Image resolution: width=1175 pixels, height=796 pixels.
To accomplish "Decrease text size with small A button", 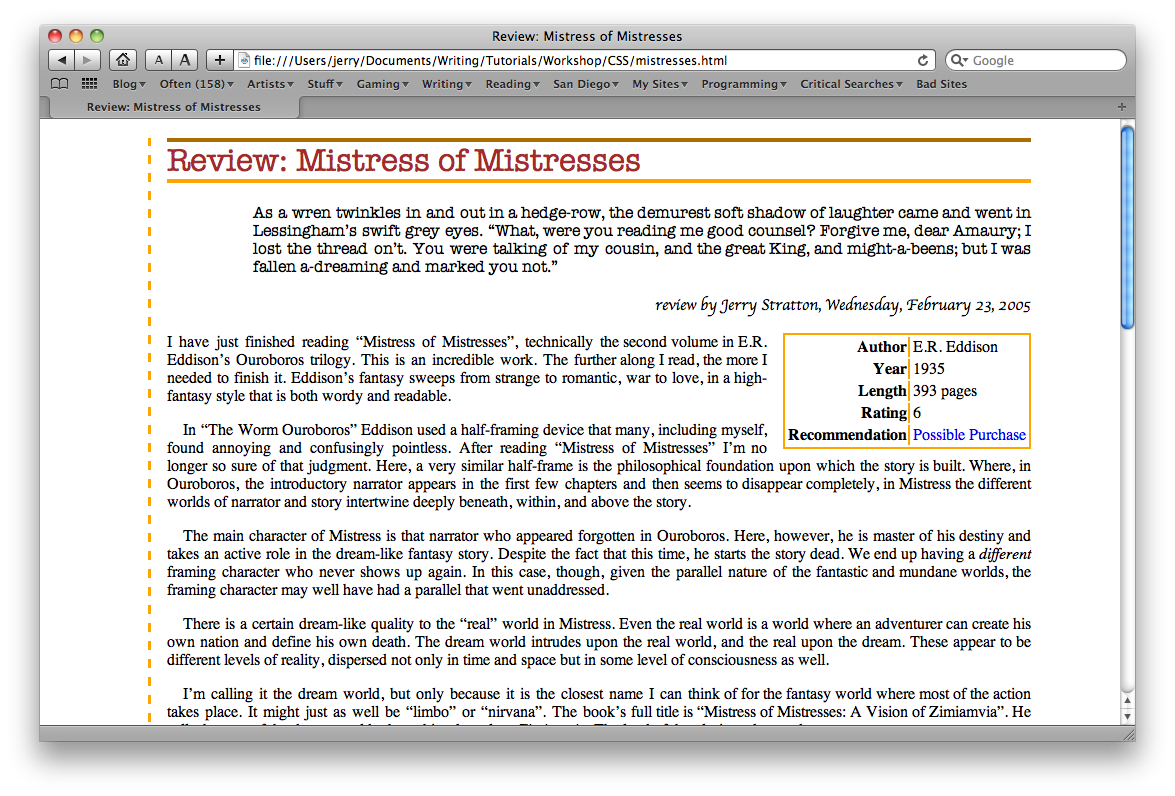I will click(x=159, y=61).
